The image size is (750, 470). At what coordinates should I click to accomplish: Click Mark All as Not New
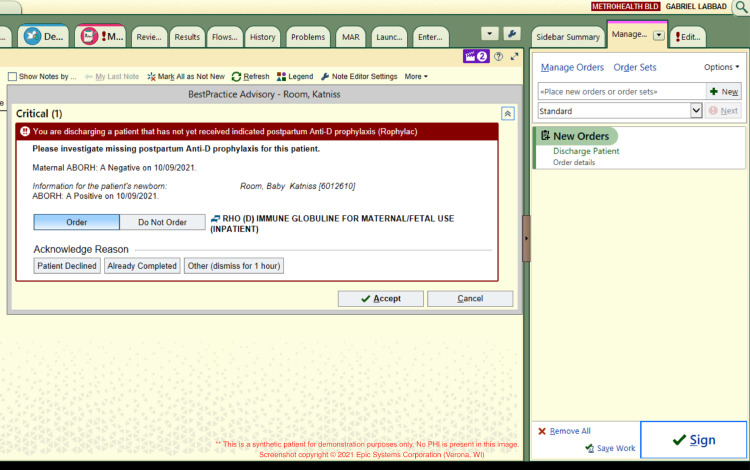pos(151,76)
